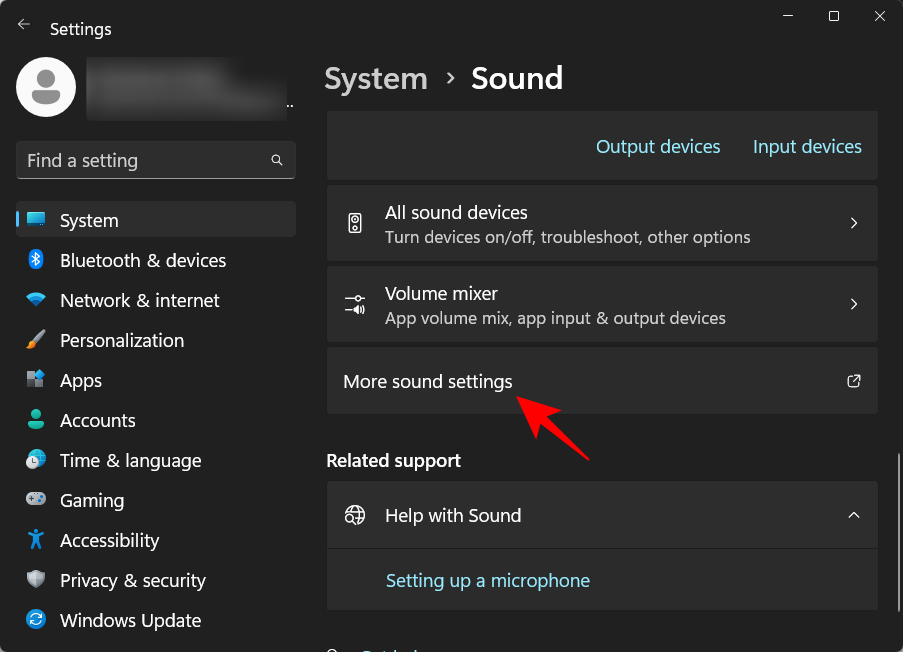This screenshot has height=652, width=903.
Task: Open More sound settings
Action: [427, 381]
